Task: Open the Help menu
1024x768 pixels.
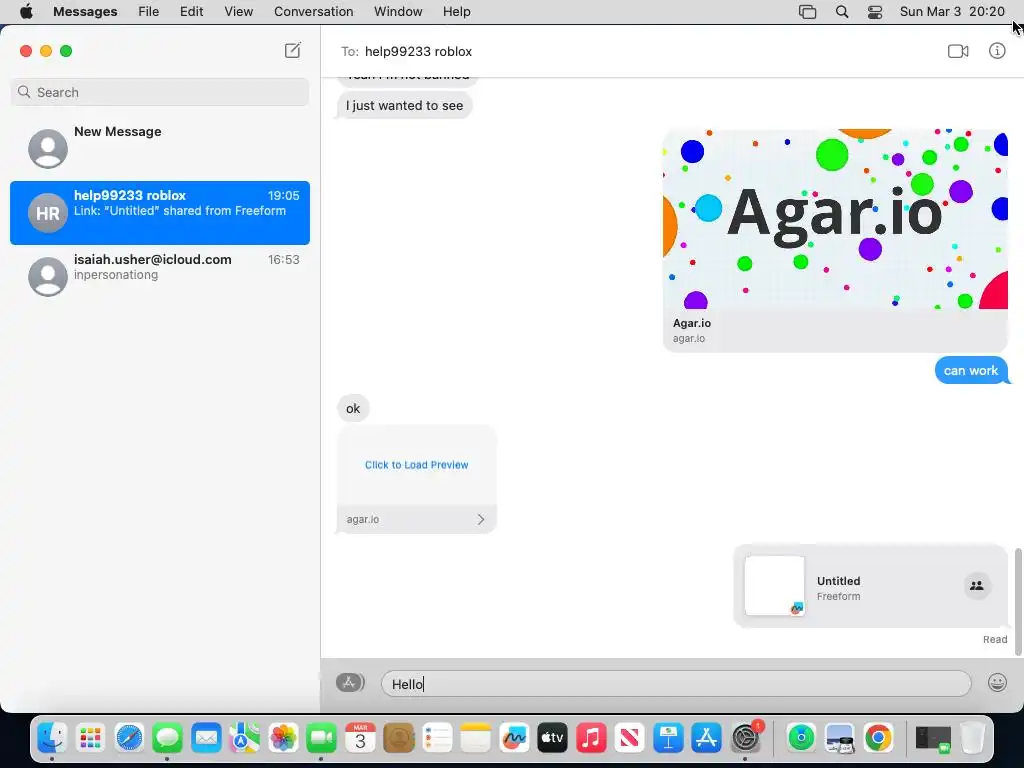Action: (456, 12)
